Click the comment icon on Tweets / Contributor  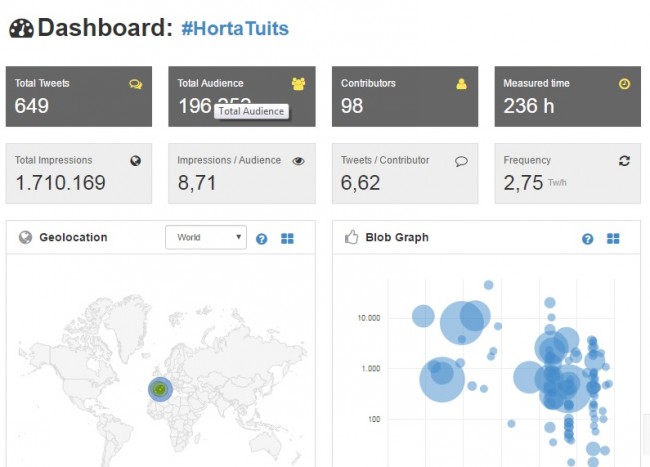point(461,160)
